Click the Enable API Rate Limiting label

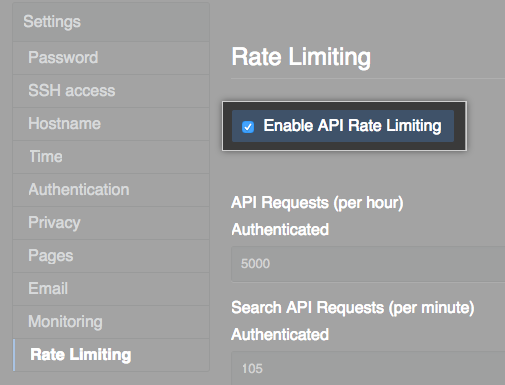tap(352, 126)
